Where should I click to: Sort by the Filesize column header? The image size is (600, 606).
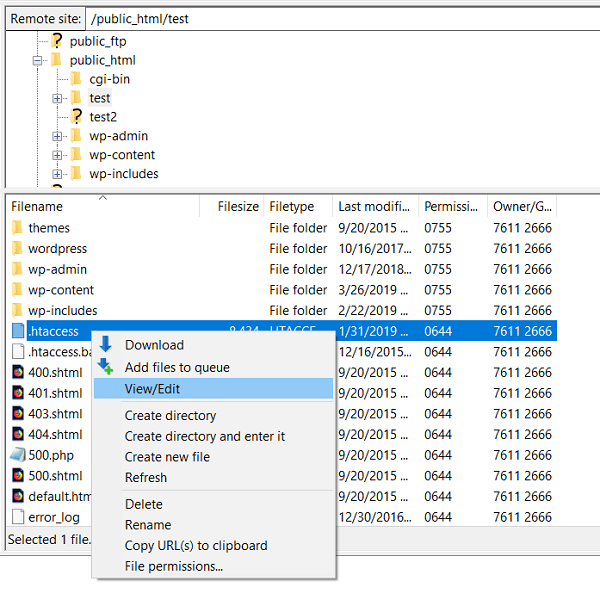(x=232, y=206)
